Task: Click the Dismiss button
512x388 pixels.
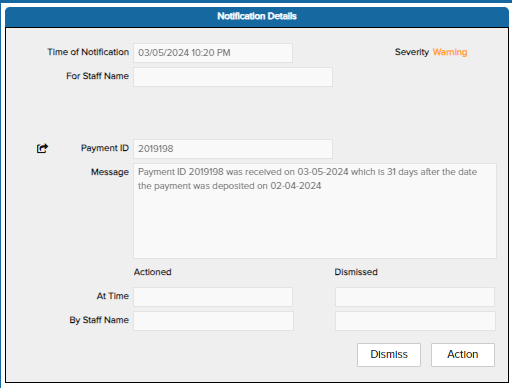Action: [x=389, y=355]
